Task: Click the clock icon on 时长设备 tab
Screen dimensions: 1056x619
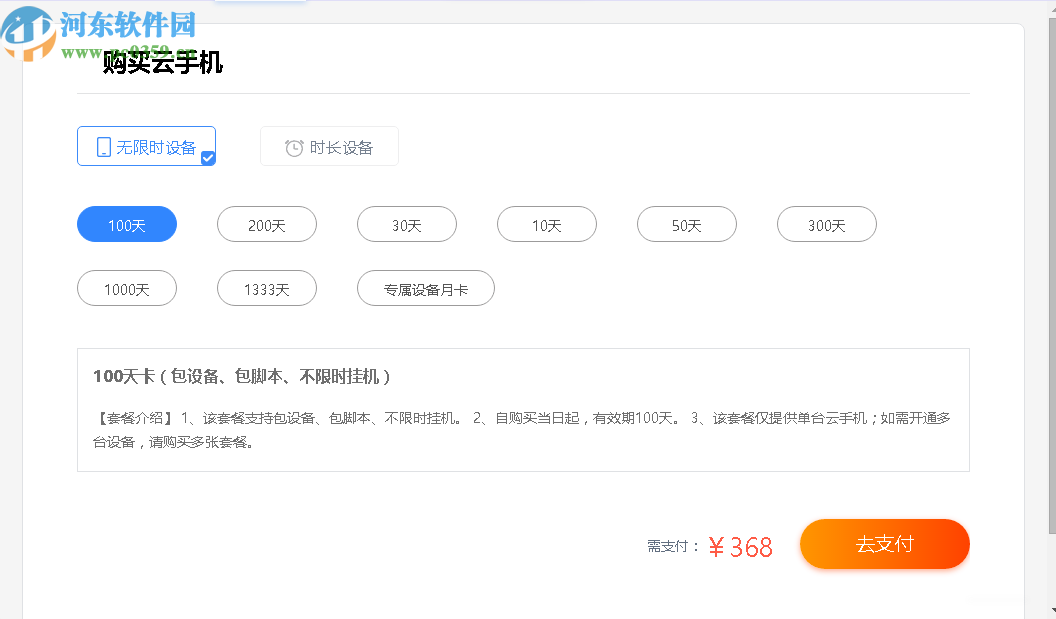Action: point(293,146)
